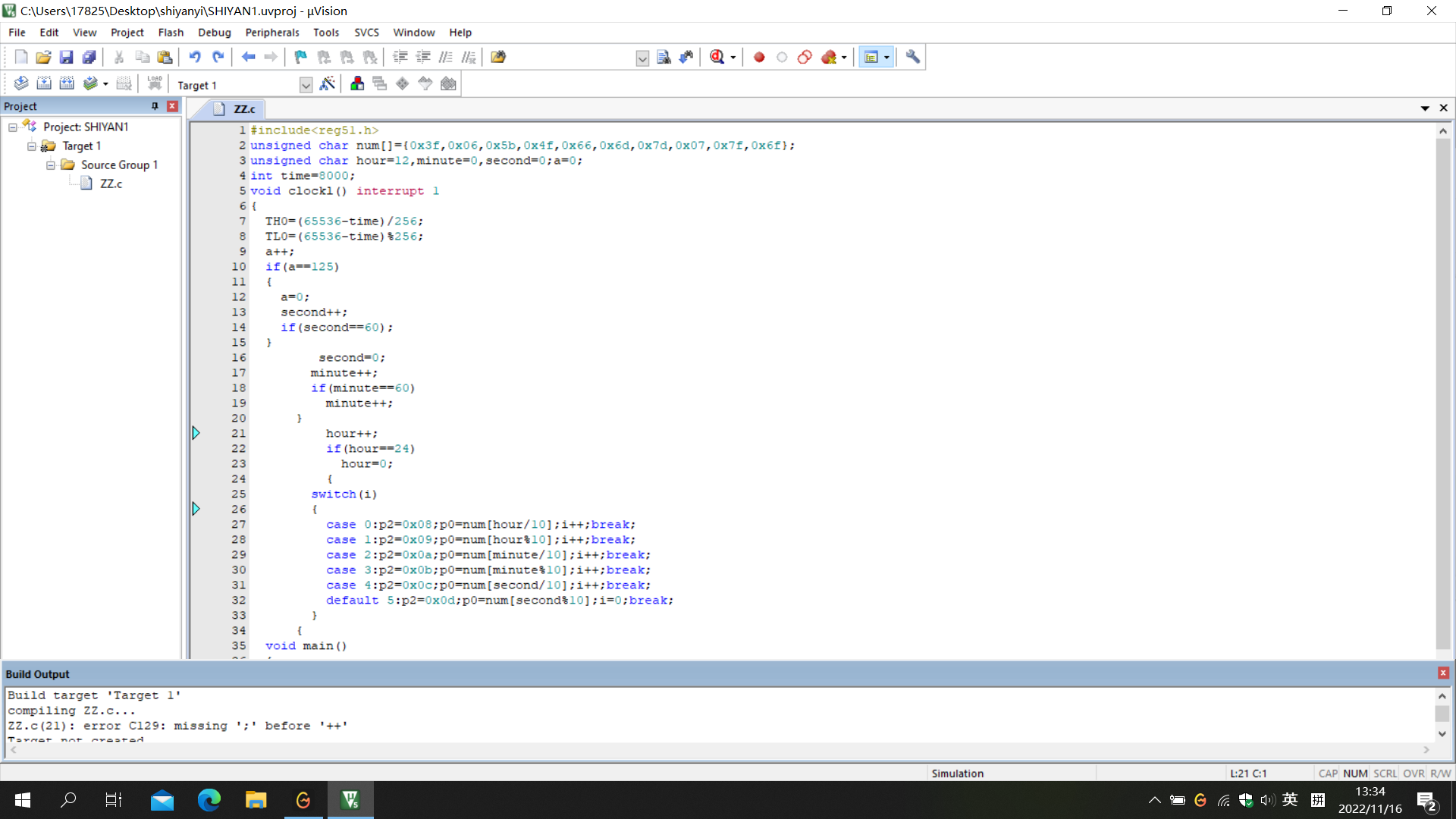Open the Peripherals menu
The width and height of the screenshot is (1456, 819).
pos(272,33)
